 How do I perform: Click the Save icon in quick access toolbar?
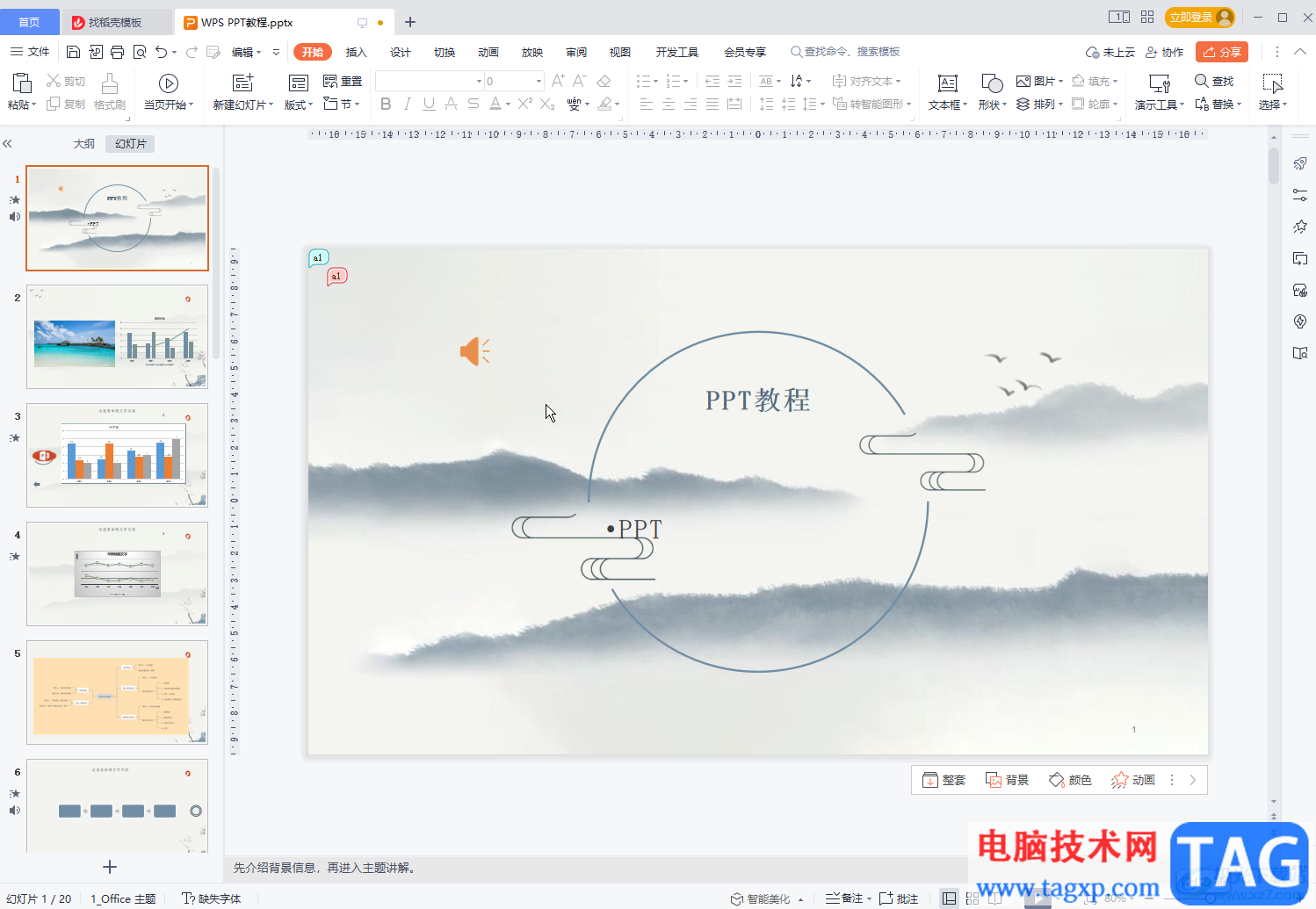(74, 52)
